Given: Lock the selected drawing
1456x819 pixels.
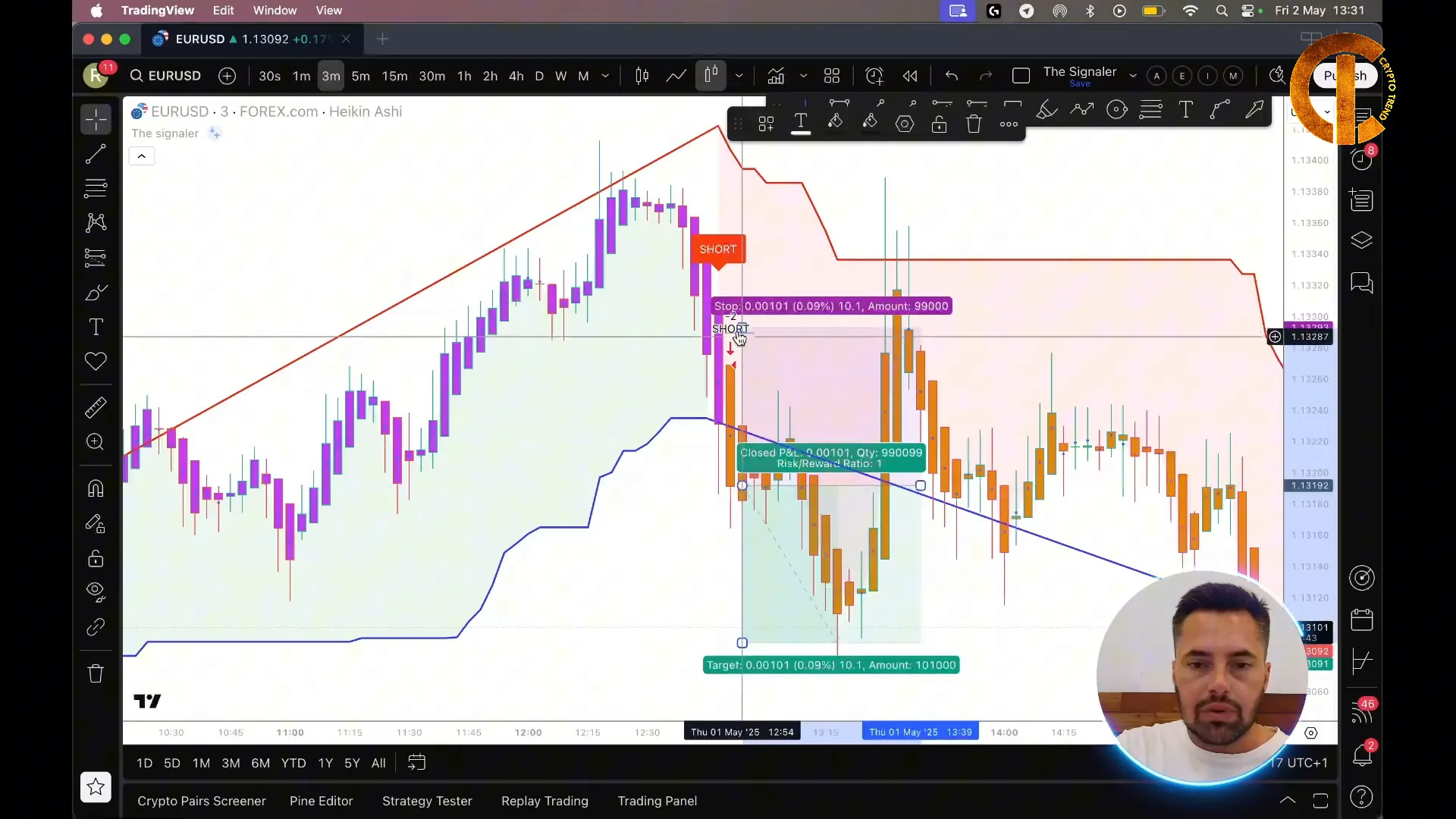Looking at the screenshot, I should click(939, 124).
